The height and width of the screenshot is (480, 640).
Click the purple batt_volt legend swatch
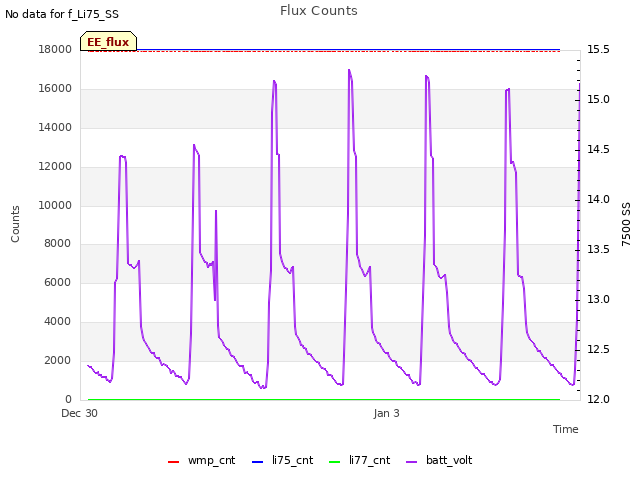tap(412, 462)
